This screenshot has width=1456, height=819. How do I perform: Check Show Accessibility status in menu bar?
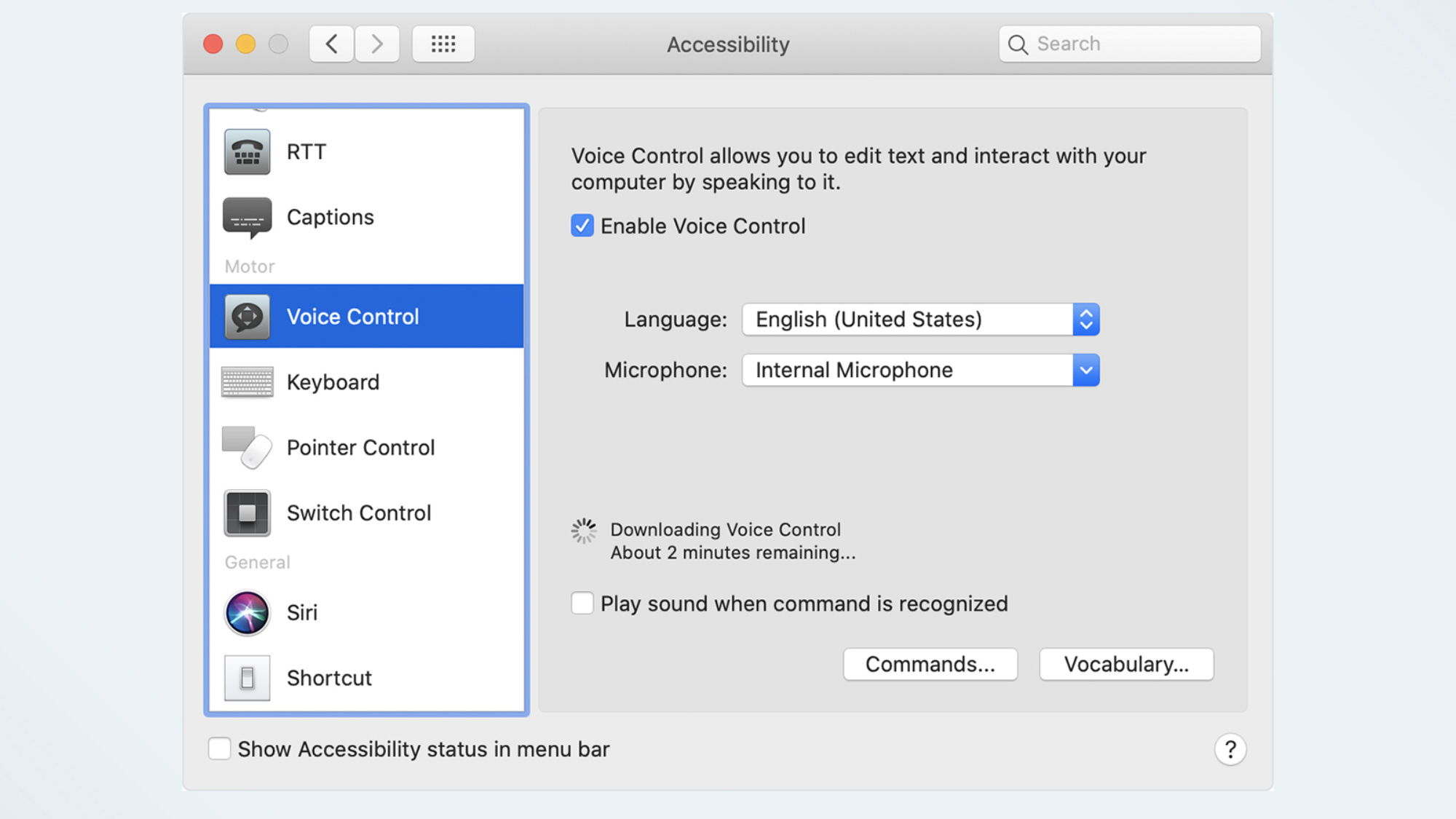[219, 748]
